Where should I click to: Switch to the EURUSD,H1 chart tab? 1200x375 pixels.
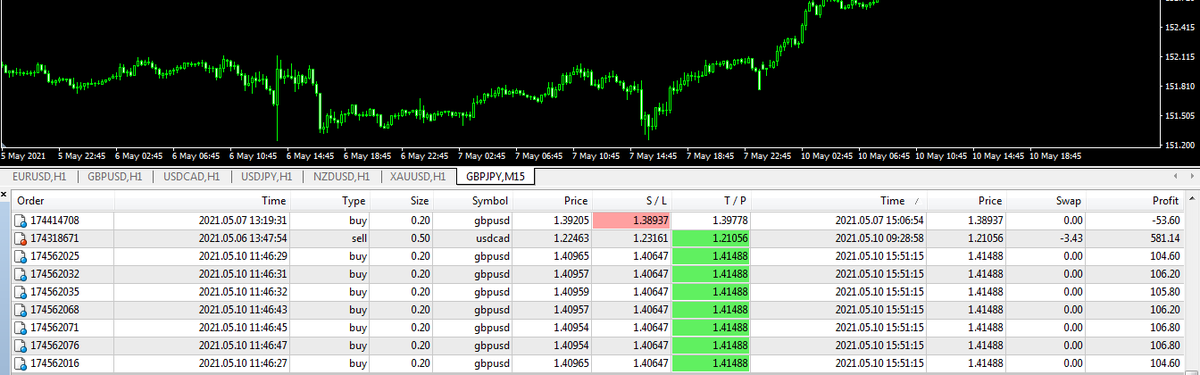[40, 177]
